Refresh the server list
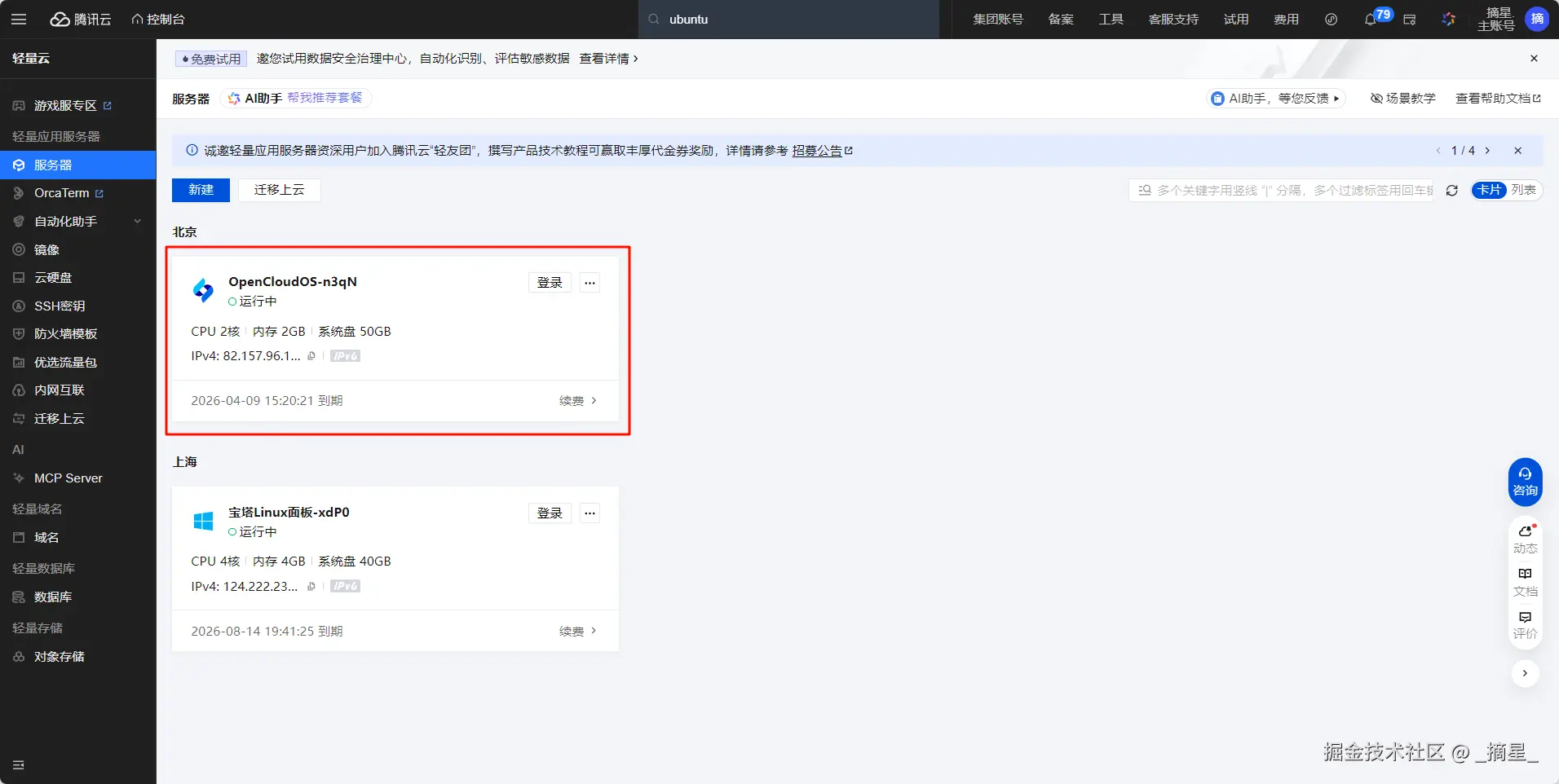The width and height of the screenshot is (1559, 784). click(1452, 191)
